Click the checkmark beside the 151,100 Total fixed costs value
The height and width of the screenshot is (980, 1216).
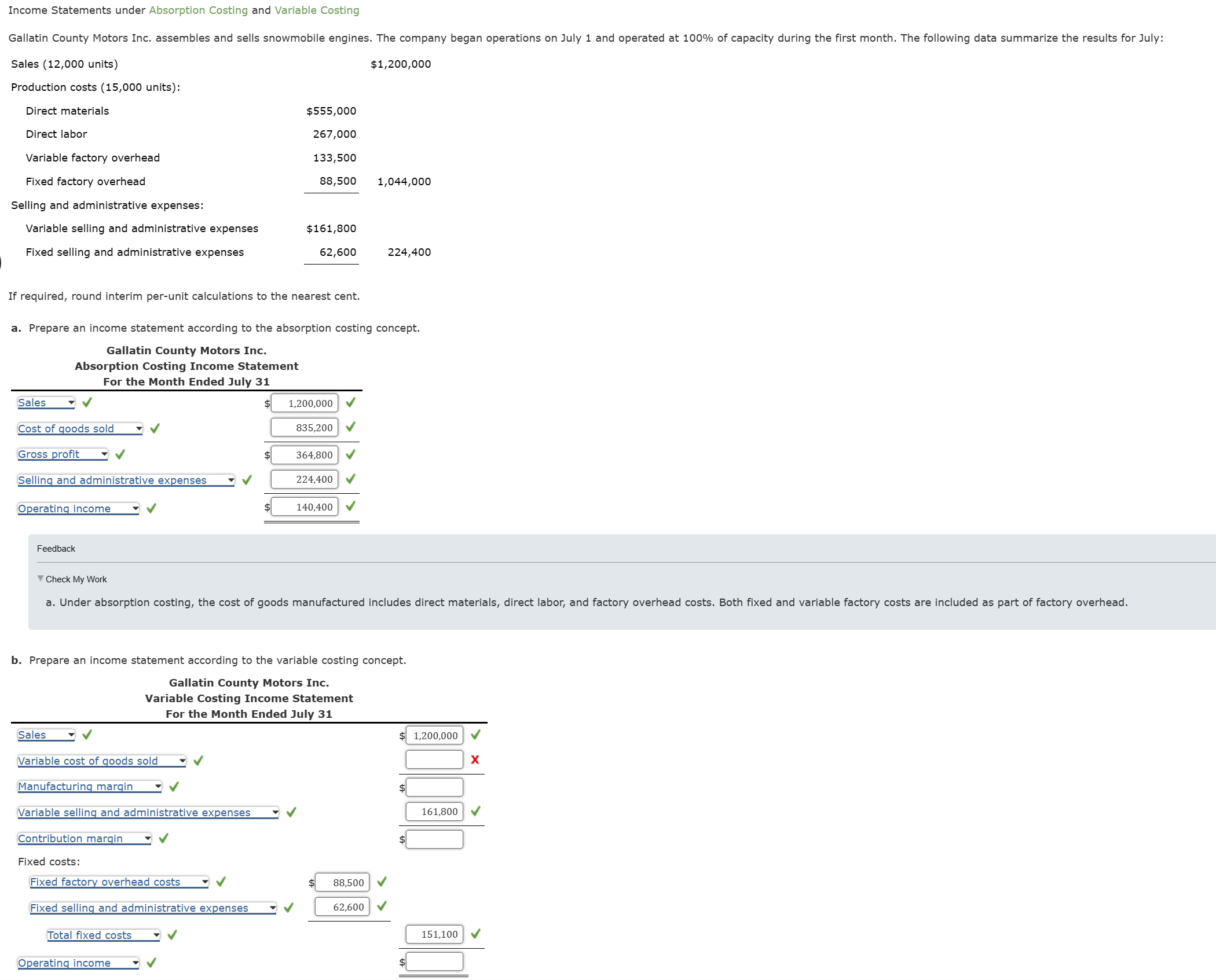coord(476,933)
